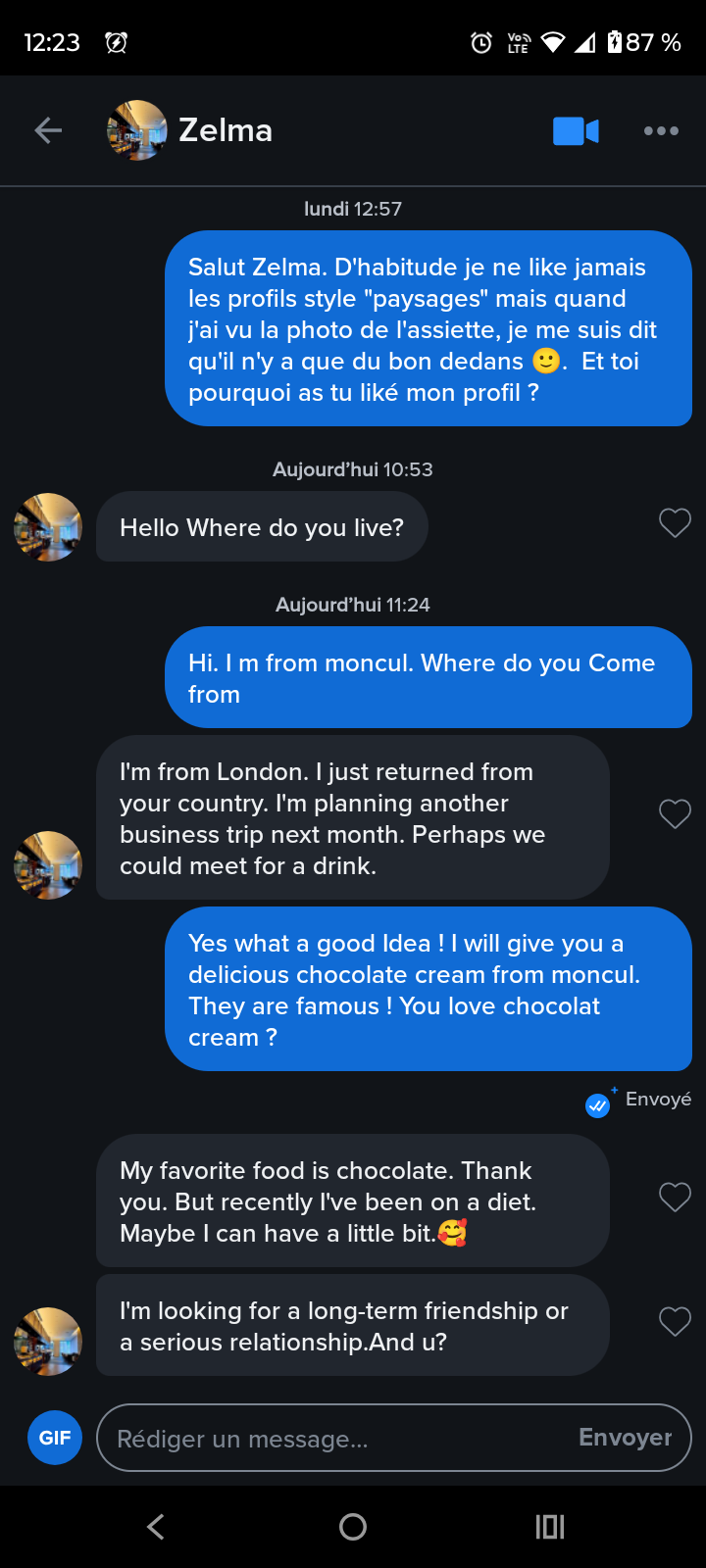Tap the "Salut Zelma" sent message bubble
Screen dimensions: 706x1568
click(429, 329)
